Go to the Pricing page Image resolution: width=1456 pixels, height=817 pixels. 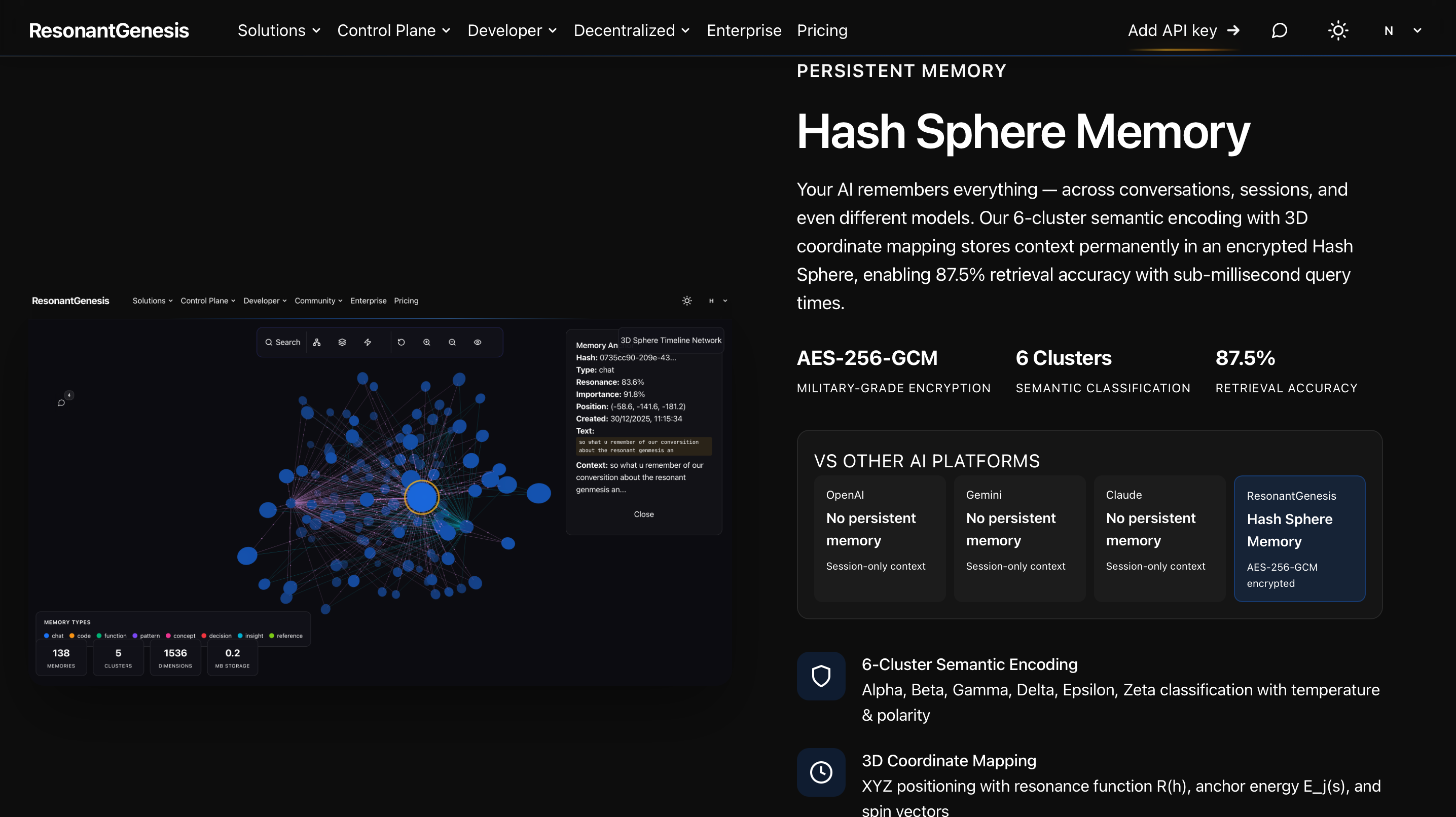click(x=822, y=30)
